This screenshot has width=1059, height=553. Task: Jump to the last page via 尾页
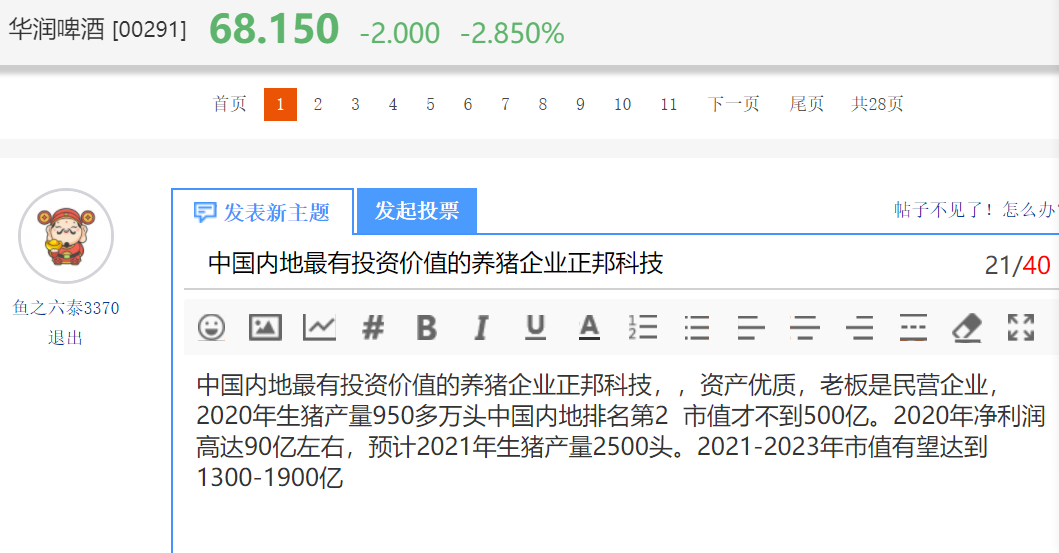[x=806, y=104]
